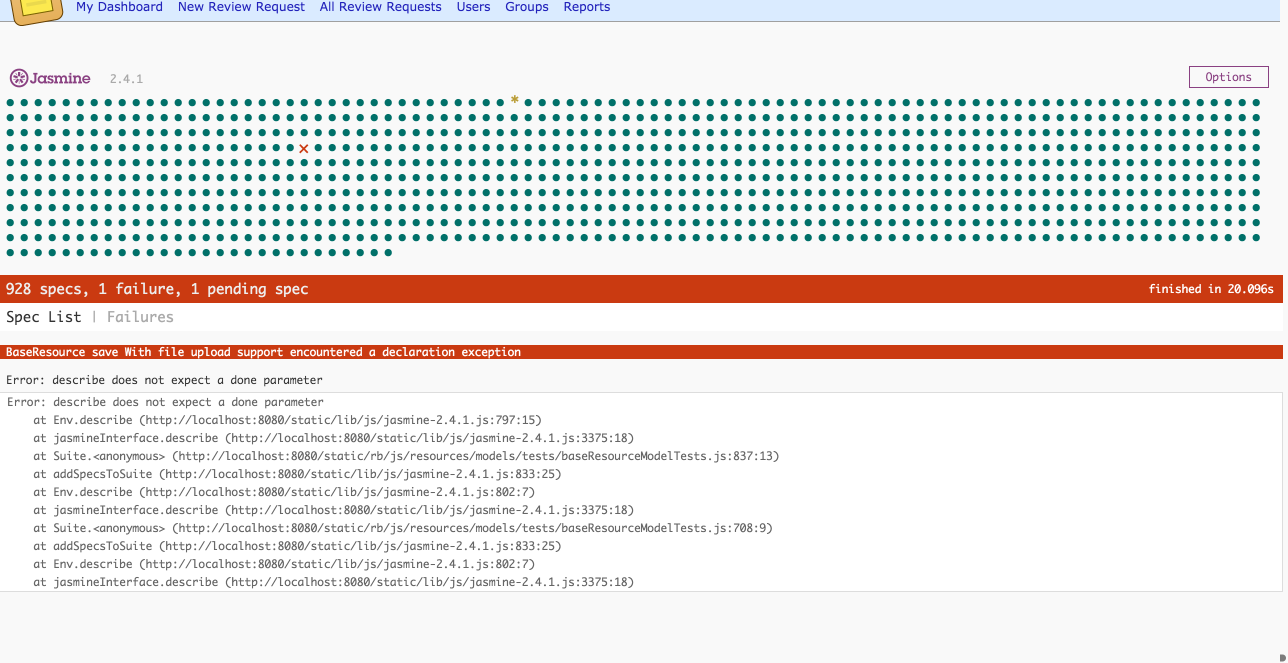Go to All Review Requests
Image resolution: width=1288 pixels, height=663 pixels.
(380, 7)
